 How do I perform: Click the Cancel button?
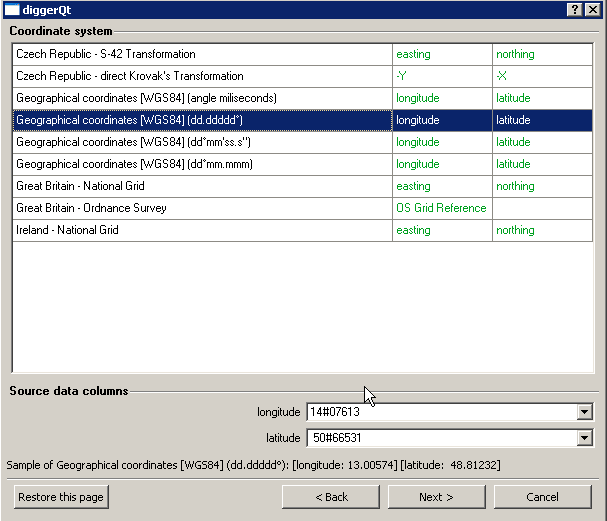[542, 497]
